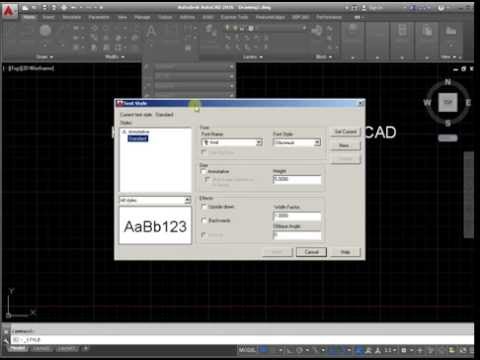Toggle grid display icon in status bar
The width and height of the screenshot is (480, 360).
[264, 350]
